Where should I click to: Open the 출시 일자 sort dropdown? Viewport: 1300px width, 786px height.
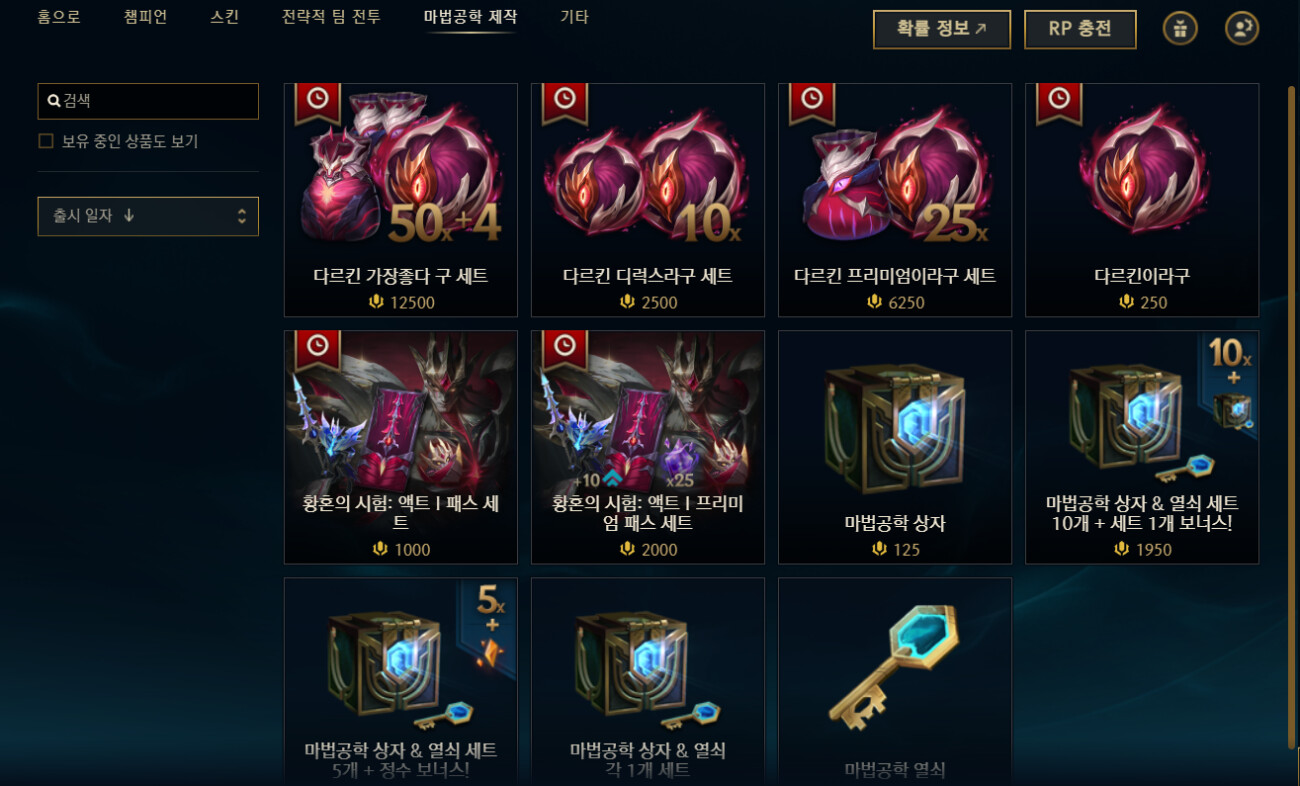pyautogui.click(x=148, y=216)
